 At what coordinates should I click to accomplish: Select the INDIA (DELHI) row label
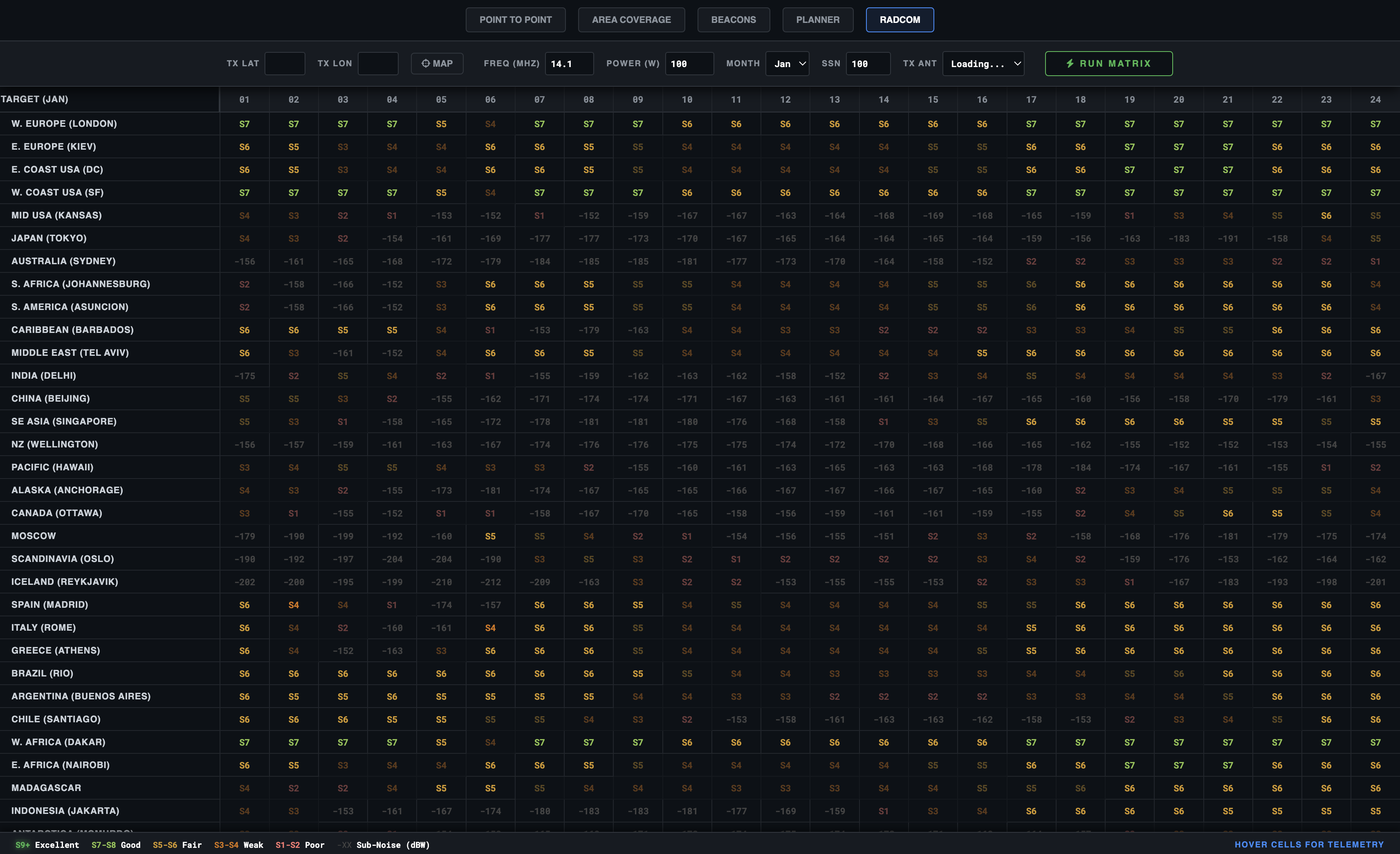(44, 375)
